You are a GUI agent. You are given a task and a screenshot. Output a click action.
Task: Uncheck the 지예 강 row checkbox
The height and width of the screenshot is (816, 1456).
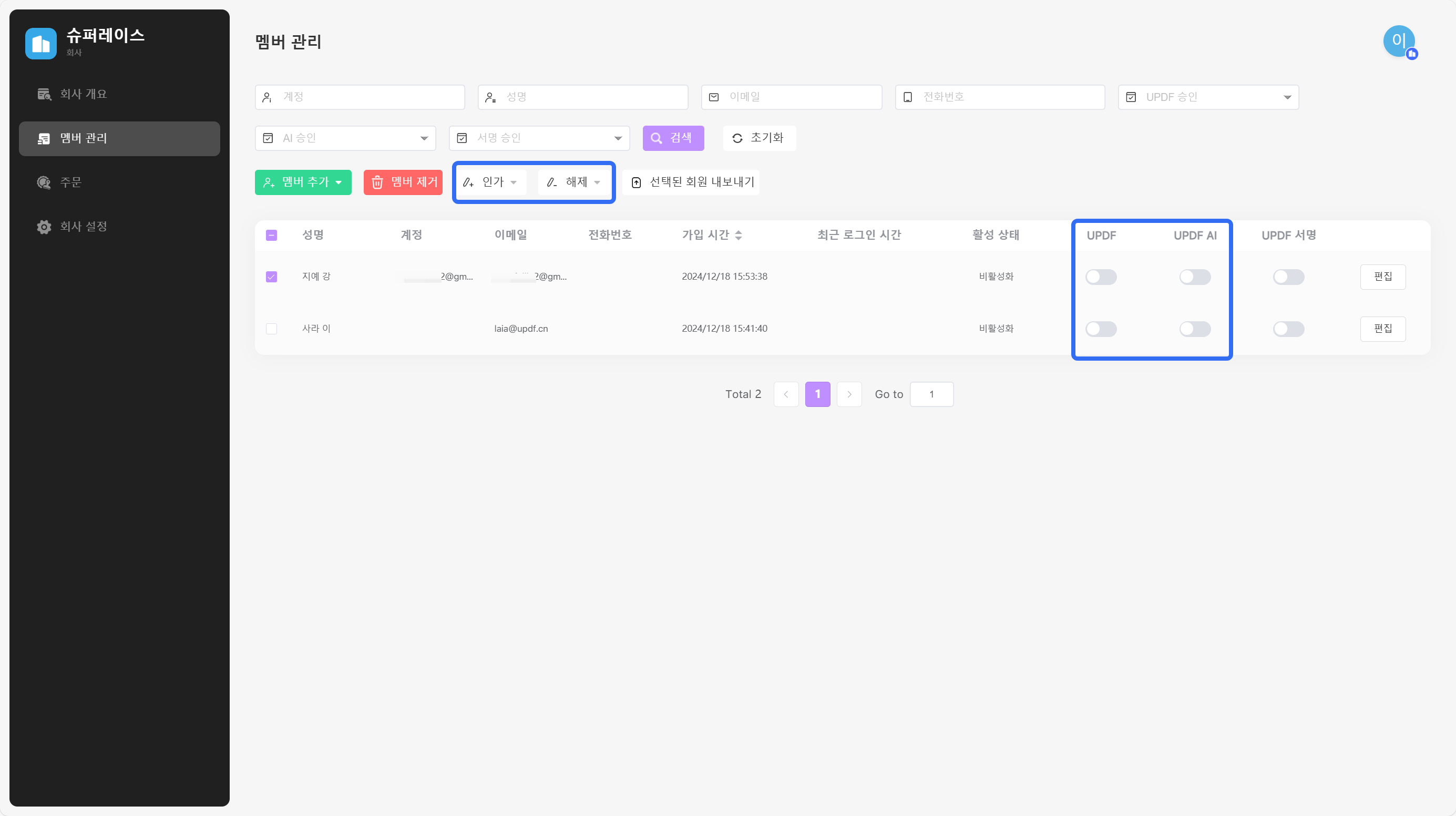[271, 277]
